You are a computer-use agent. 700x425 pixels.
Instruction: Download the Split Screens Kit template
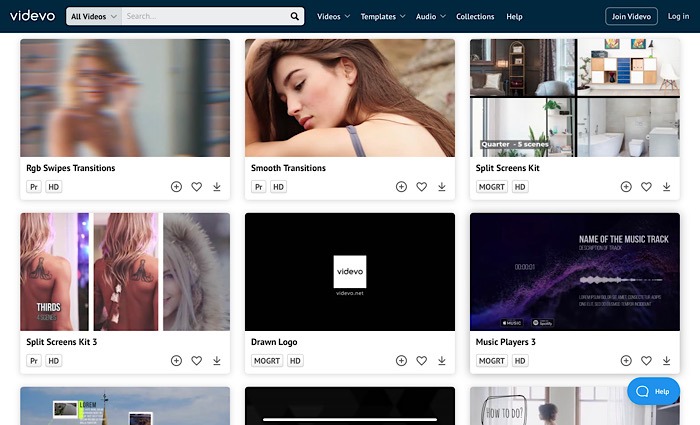666,187
